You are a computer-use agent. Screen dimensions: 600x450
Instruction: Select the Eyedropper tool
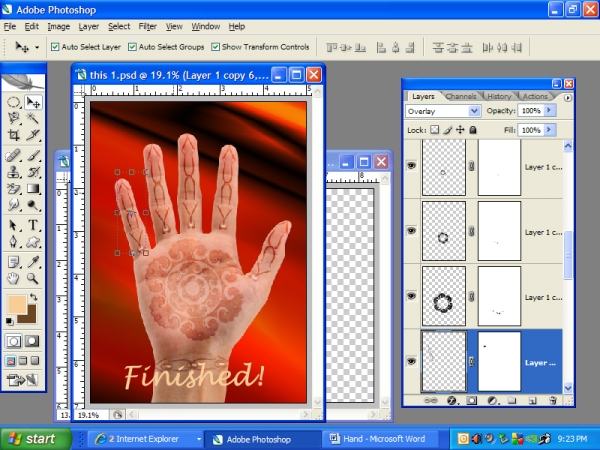tap(33, 262)
